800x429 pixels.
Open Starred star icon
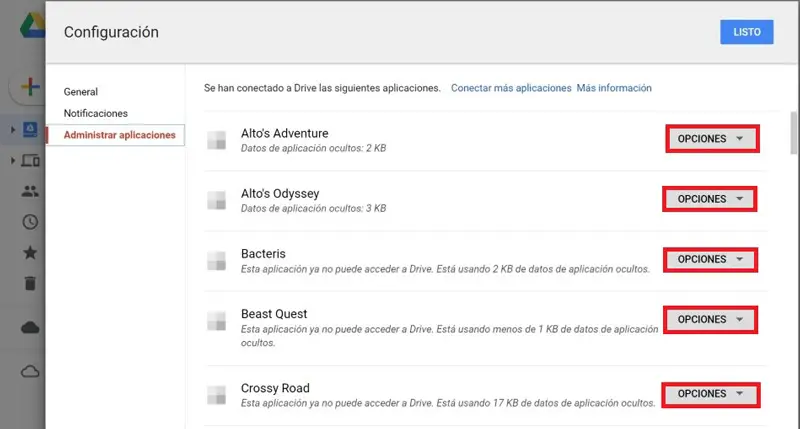(x=30, y=253)
